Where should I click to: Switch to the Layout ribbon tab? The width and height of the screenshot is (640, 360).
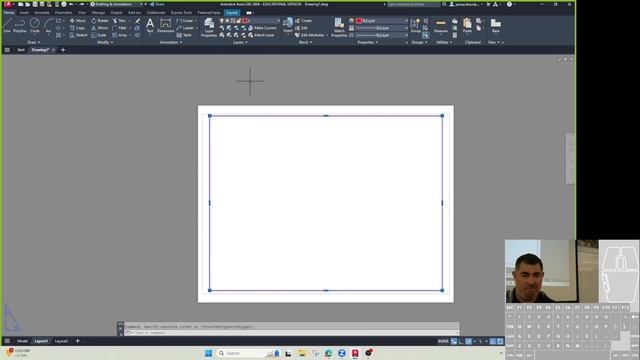coord(232,13)
